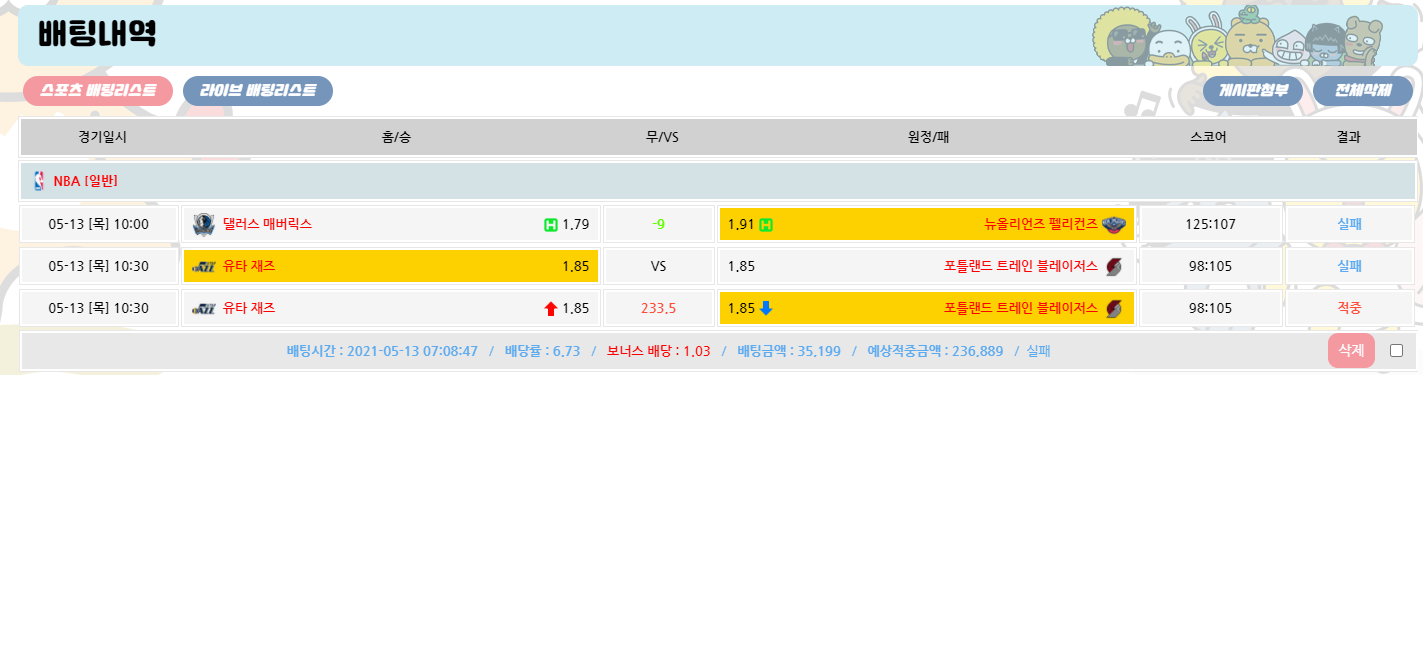Image resolution: width=1423 pixels, height=648 pixels.
Task: Click the blue down arrow next to 1.85
Action: point(766,308)
